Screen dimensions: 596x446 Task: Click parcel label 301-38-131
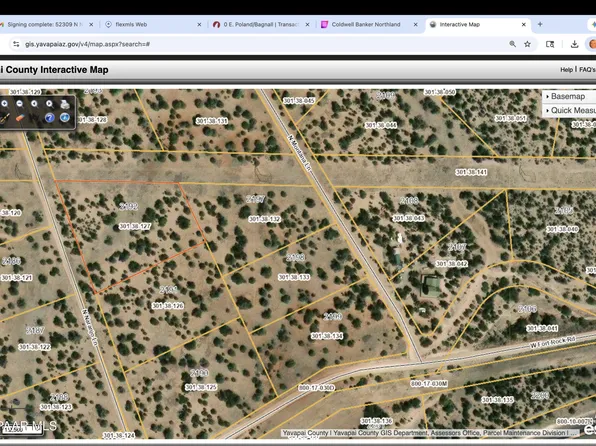pyautogui.click(x=212, y=121)
